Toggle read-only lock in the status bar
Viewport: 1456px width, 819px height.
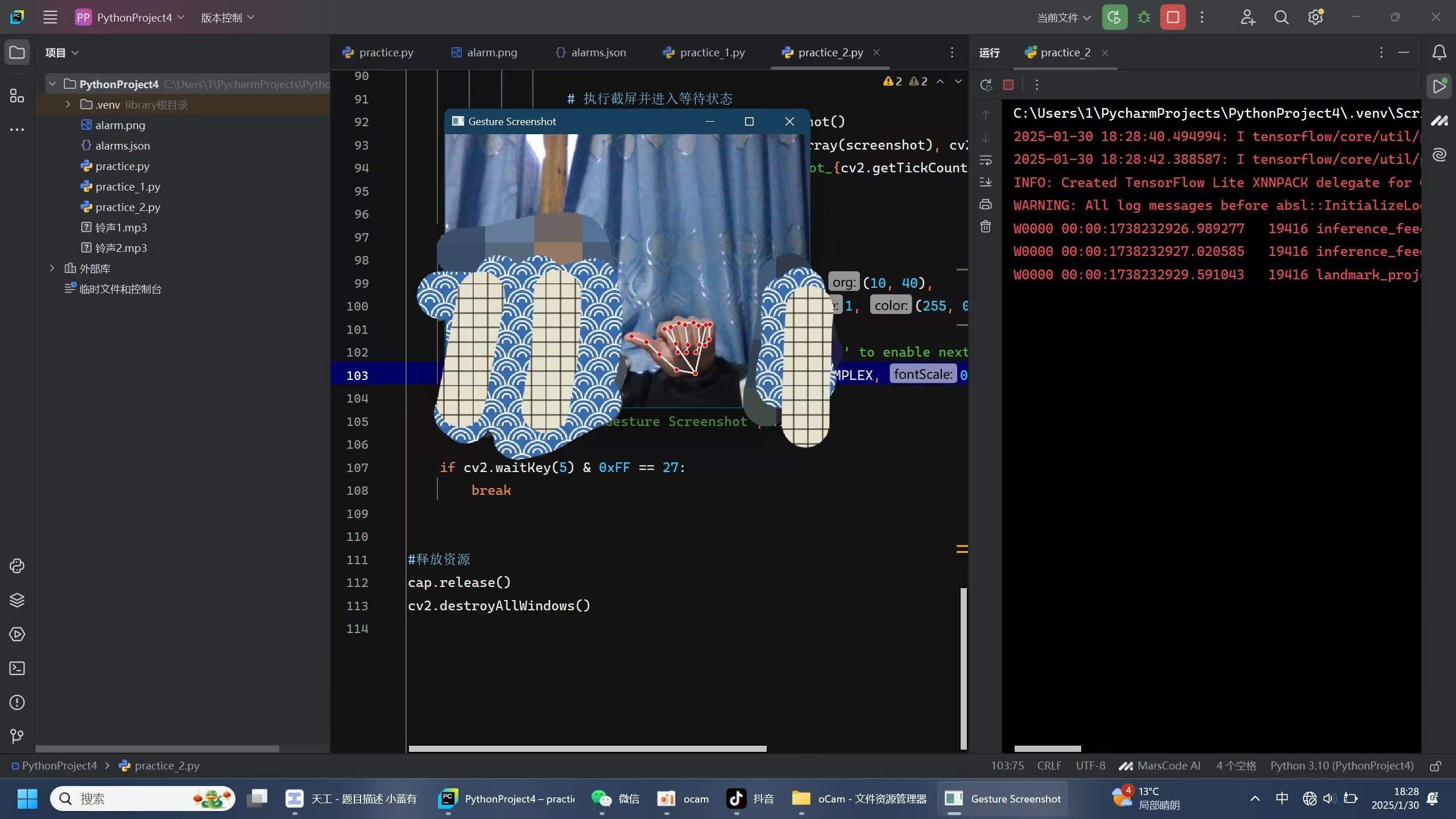pos(1435,766)
